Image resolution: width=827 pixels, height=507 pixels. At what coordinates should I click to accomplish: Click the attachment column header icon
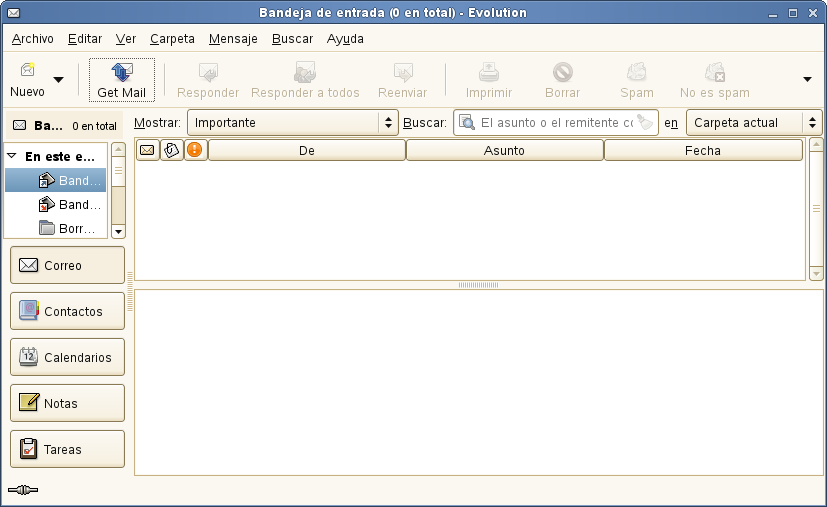click(x=171, y=150)
